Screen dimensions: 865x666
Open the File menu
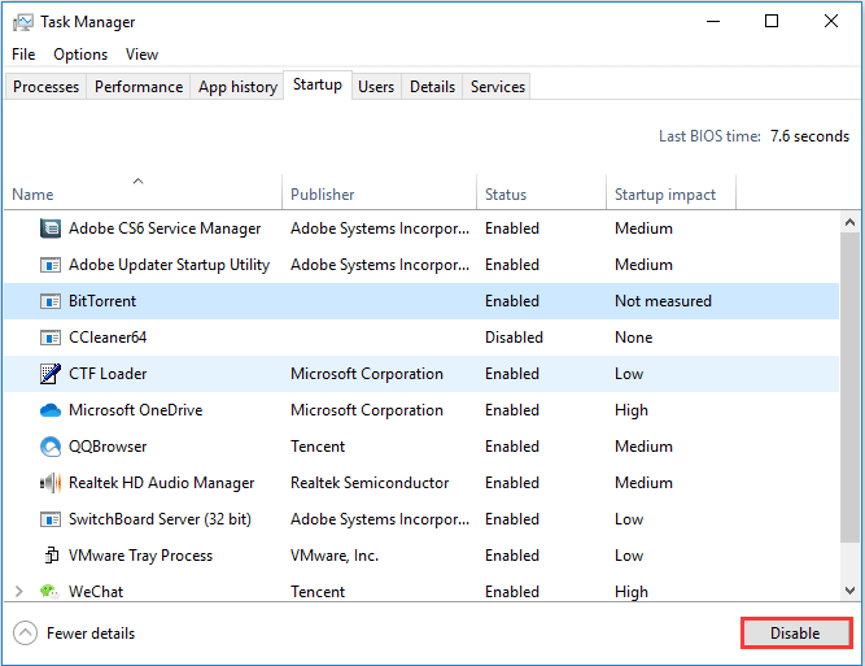tap(23, 55)
